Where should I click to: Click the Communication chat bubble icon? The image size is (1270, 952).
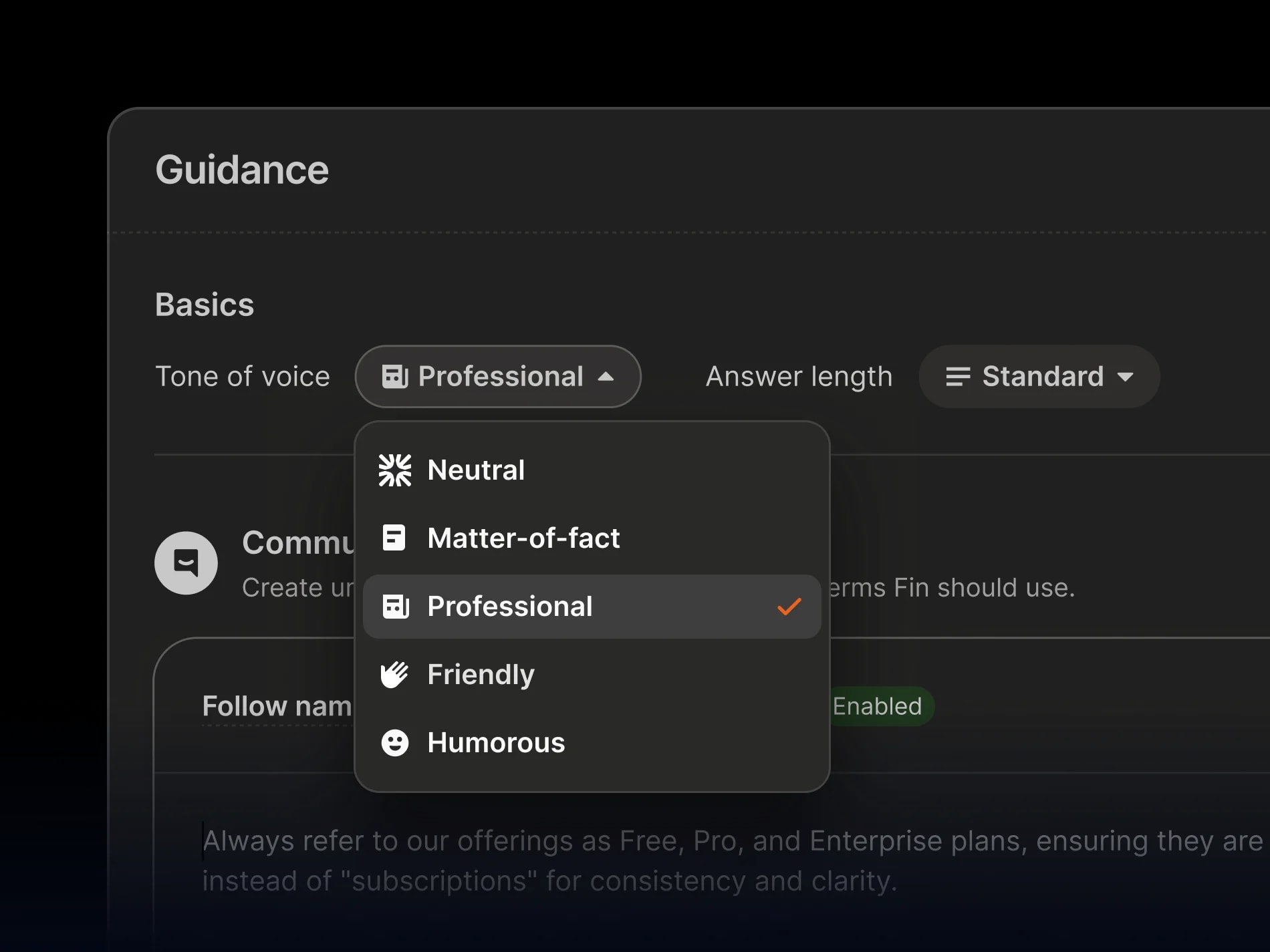pyautogui.click(x=186, y=563)
